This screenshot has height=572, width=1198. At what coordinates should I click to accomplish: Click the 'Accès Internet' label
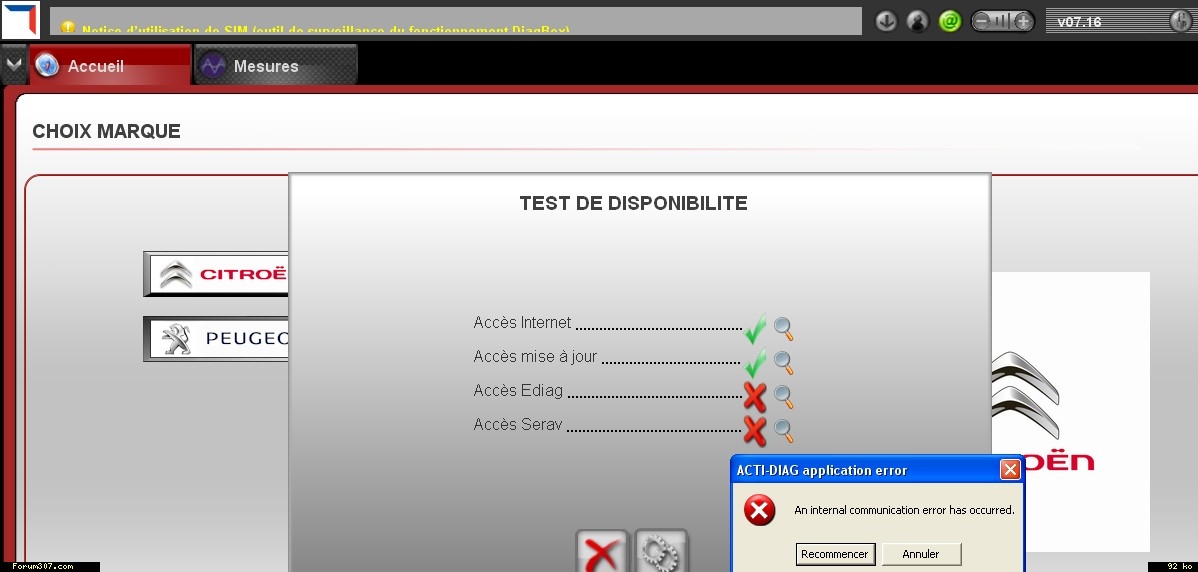[522, 322]
